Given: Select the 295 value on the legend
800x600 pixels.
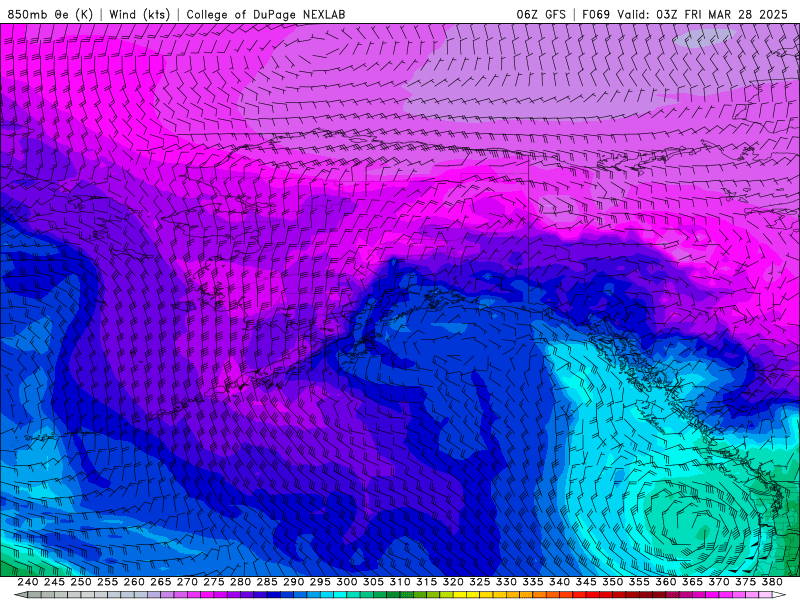Looking at the screenshot, I should 319,582.
